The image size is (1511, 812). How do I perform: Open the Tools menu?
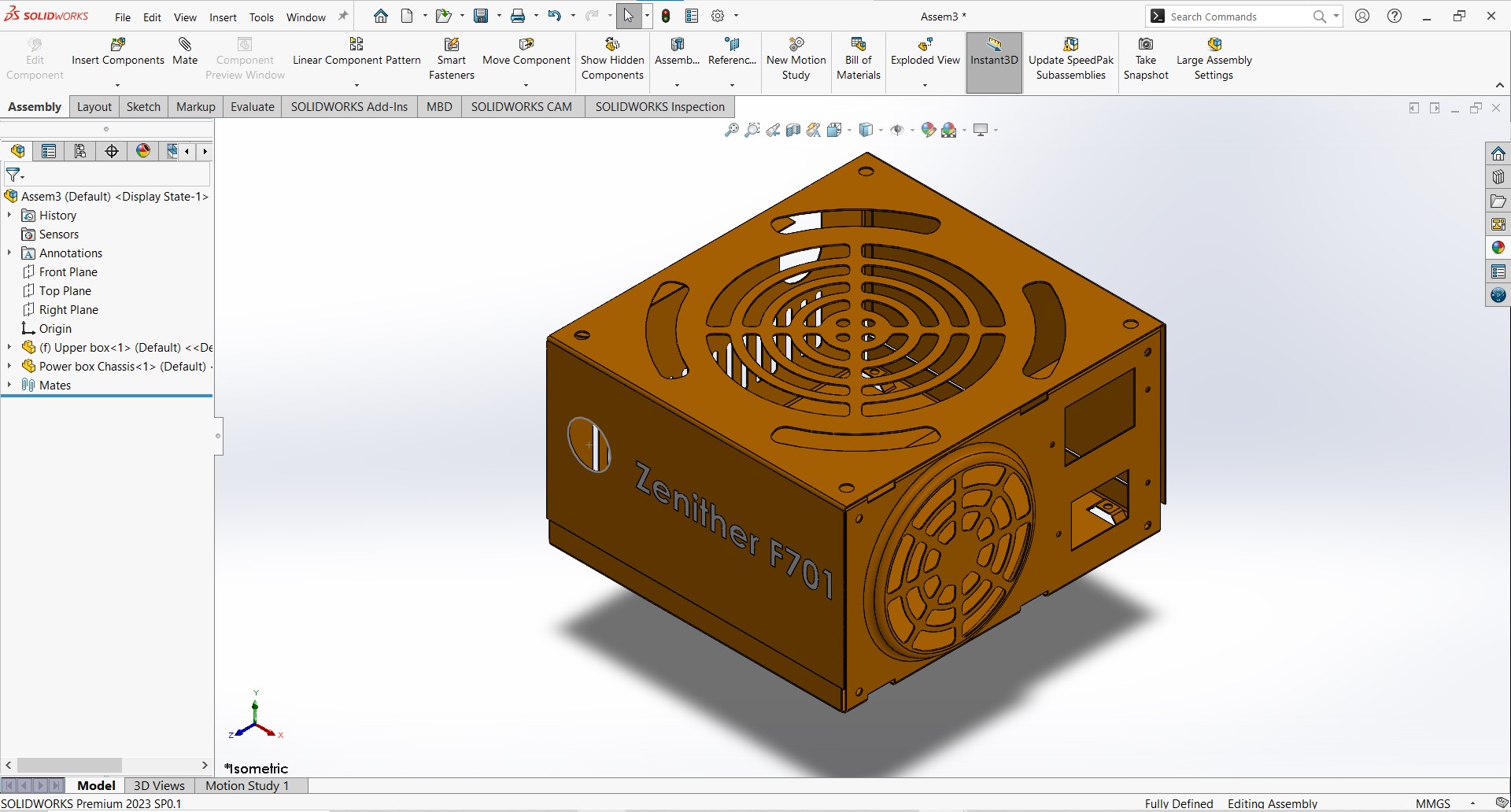[261, 17]
